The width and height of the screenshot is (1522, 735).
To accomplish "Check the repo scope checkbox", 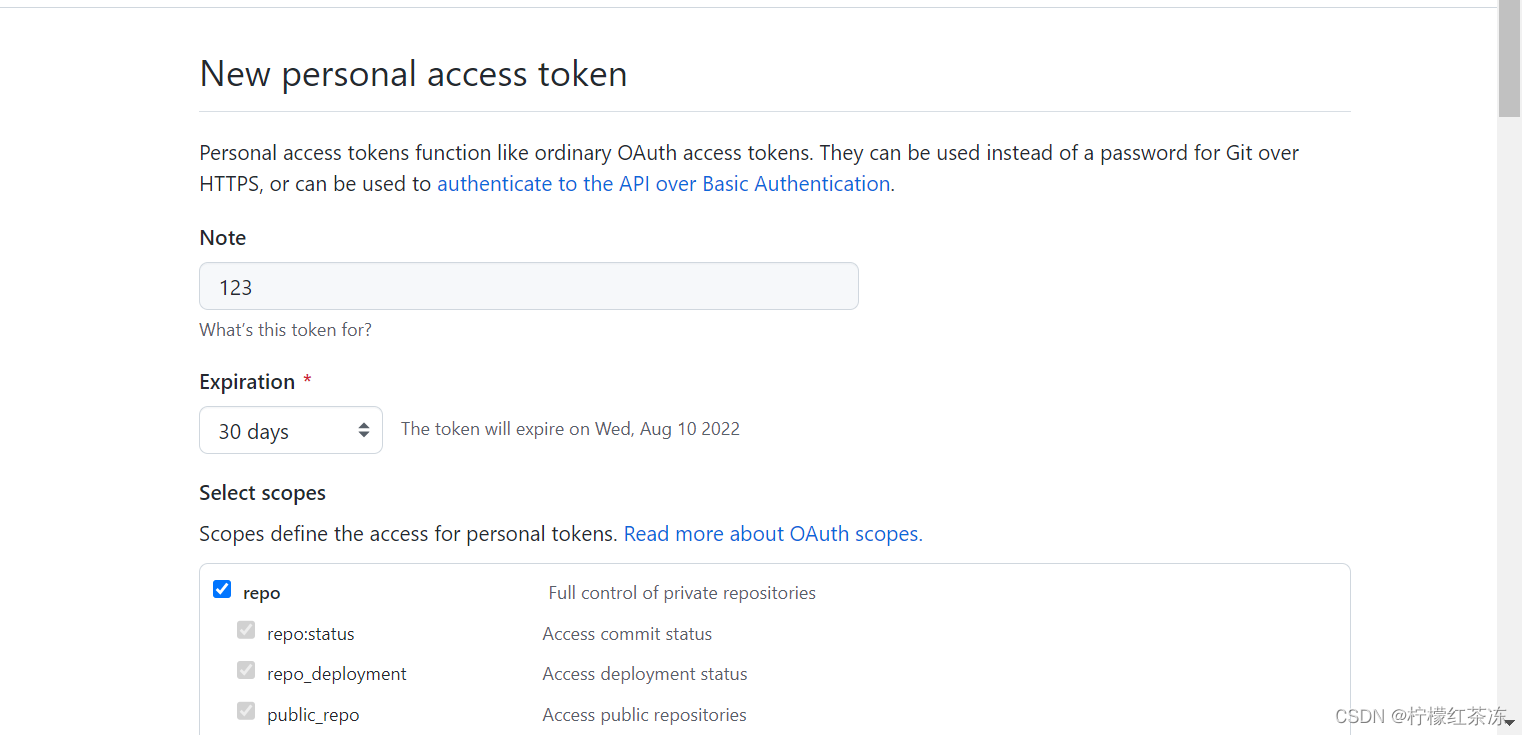I will (x=222, y=589).
